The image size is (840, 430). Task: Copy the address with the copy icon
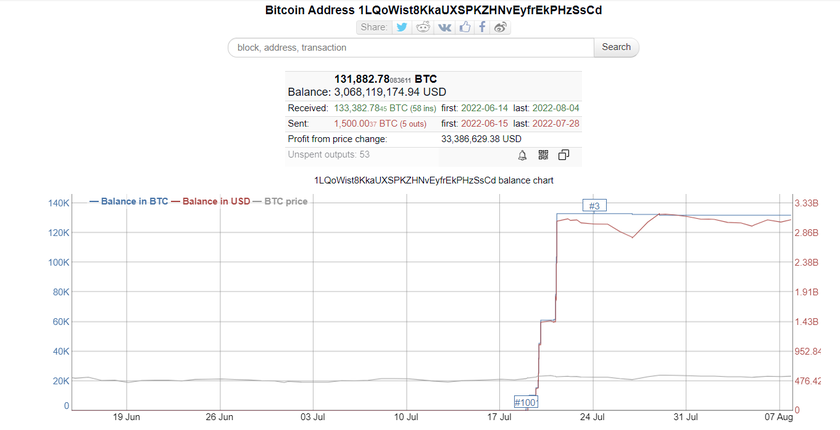[x=564, y=155]
